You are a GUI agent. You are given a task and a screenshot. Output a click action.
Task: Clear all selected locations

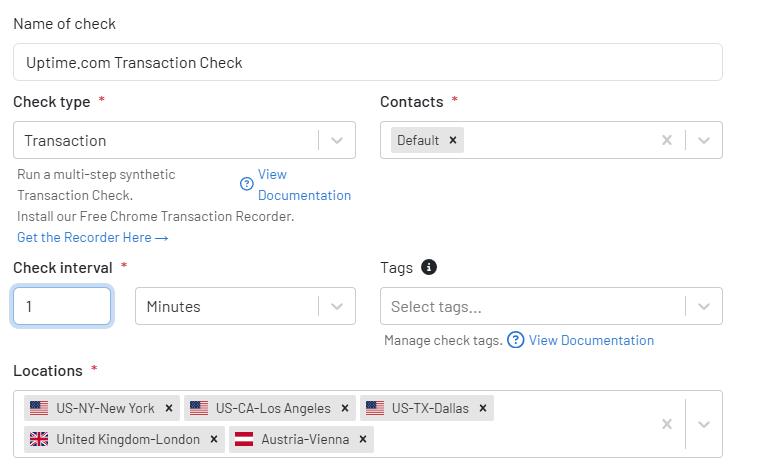[x=667, y=424]
